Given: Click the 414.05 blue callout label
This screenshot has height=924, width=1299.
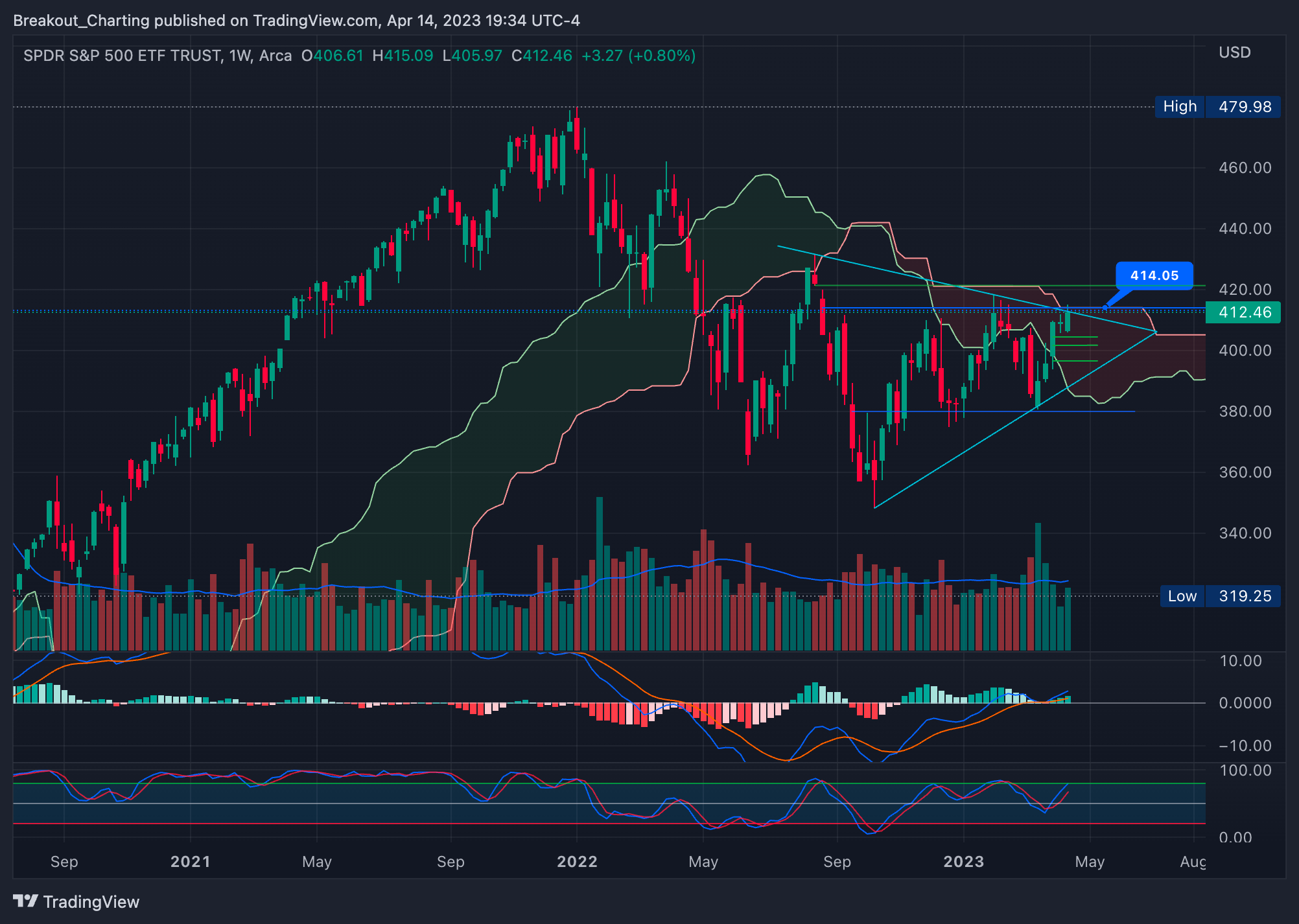Looking at the screenshot, I should click(x=1154, y=275).
